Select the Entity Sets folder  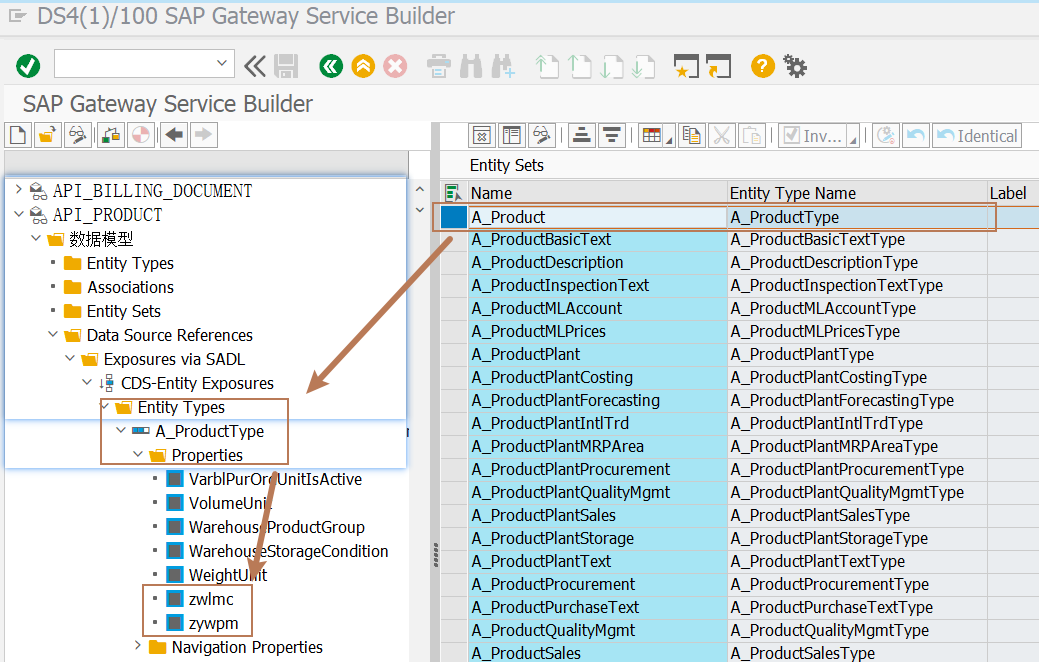point(123,311)
